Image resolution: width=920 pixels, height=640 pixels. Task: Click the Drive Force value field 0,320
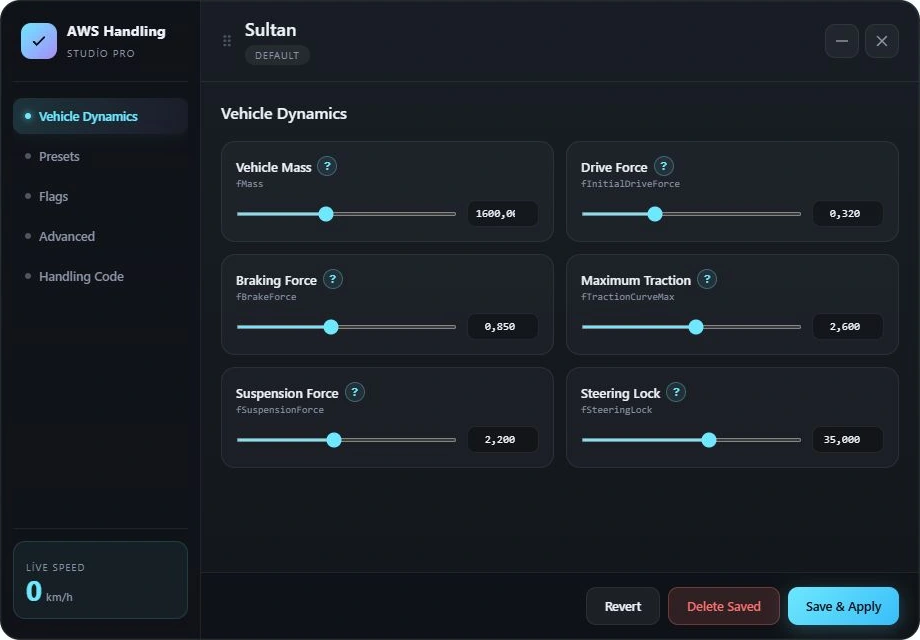[x=848, y=214]
